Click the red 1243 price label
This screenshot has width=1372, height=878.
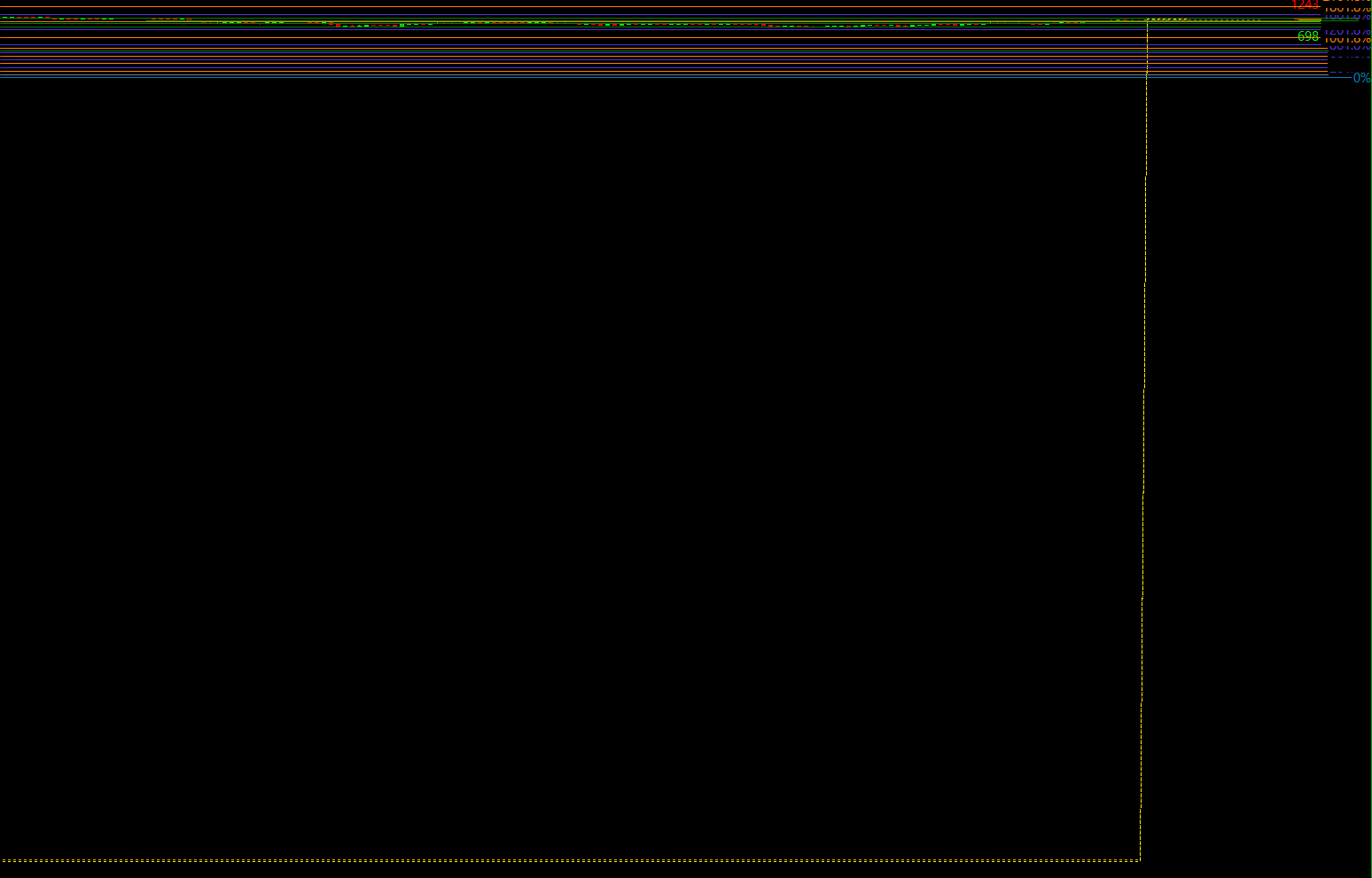1306,4
